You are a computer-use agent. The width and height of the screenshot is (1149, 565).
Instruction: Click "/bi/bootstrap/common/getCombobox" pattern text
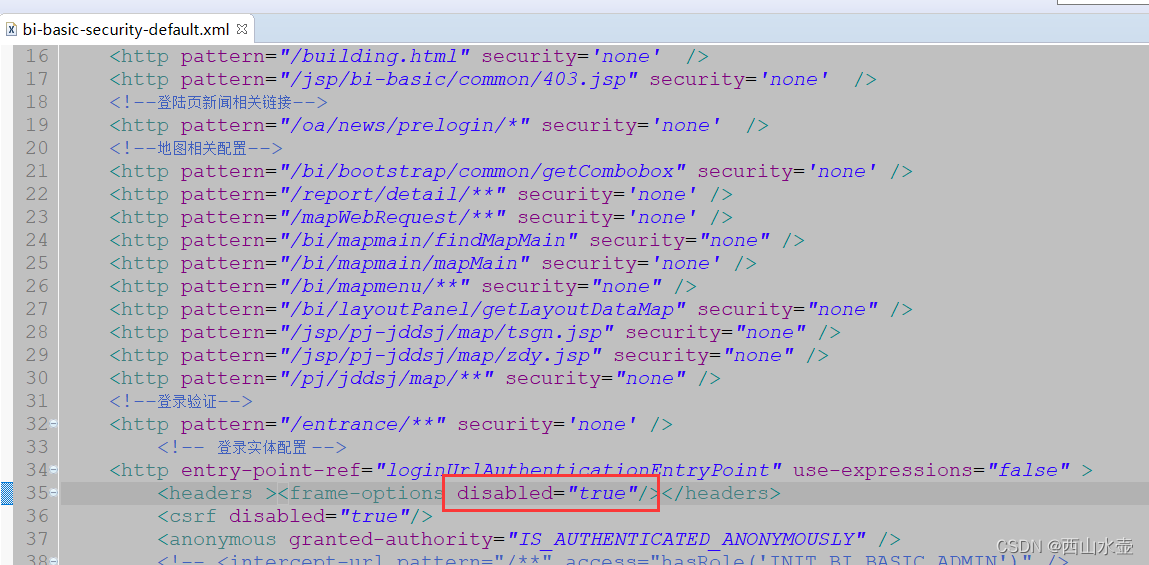[x=482, y=171]
